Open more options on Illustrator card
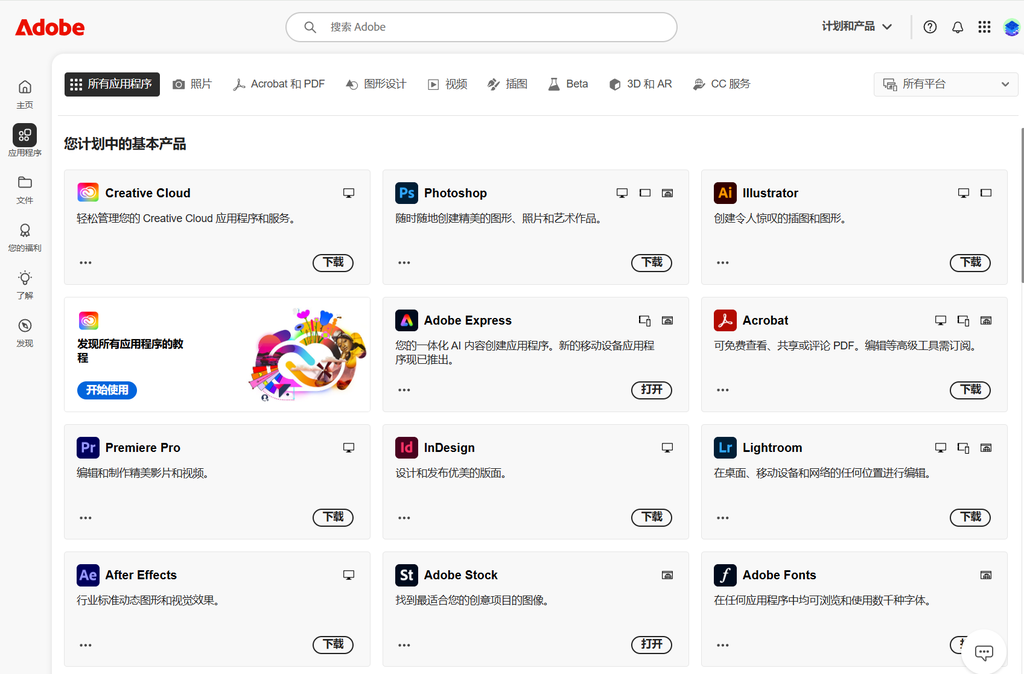This screenshot has height=674, width=1024. point(722,263)
